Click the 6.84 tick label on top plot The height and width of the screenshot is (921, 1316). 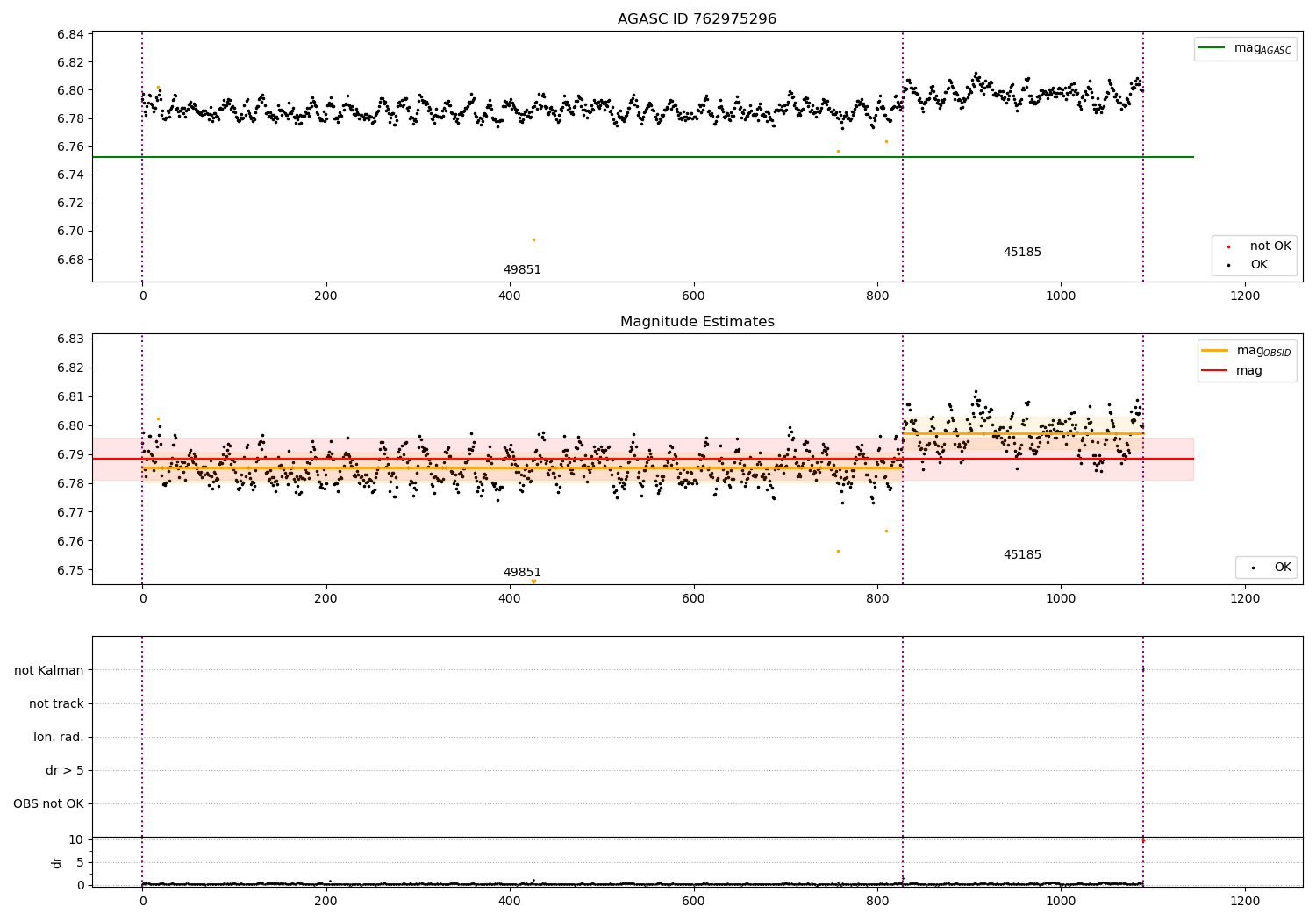tap(70, 34)
